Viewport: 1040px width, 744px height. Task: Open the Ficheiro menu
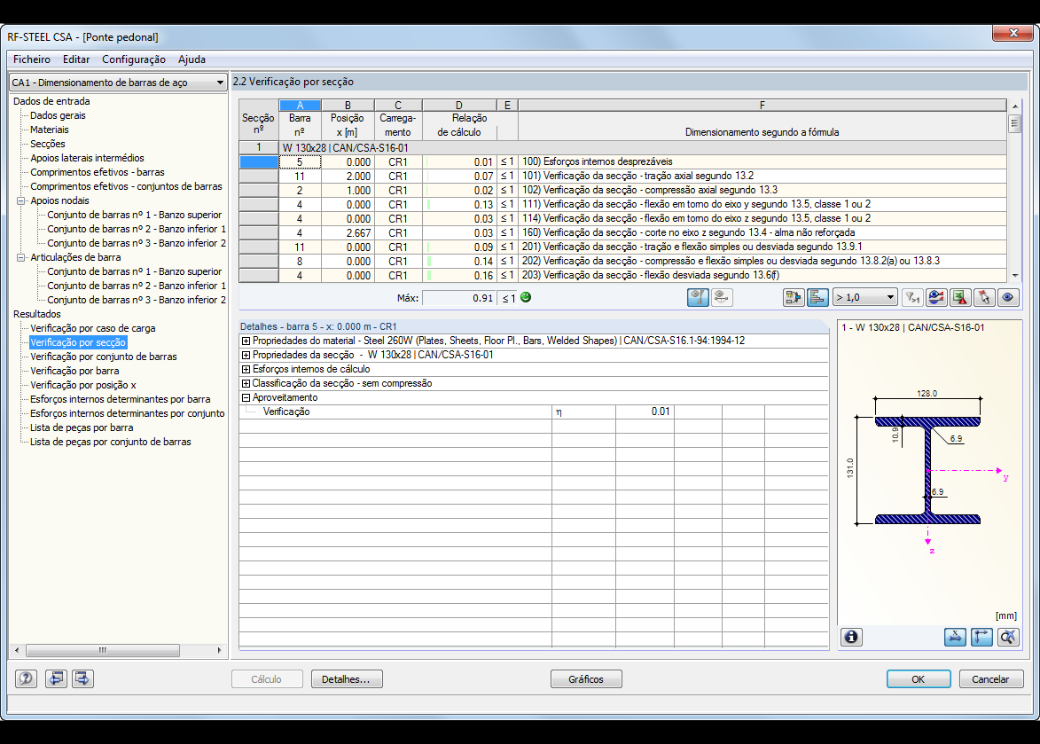(32, 59)
